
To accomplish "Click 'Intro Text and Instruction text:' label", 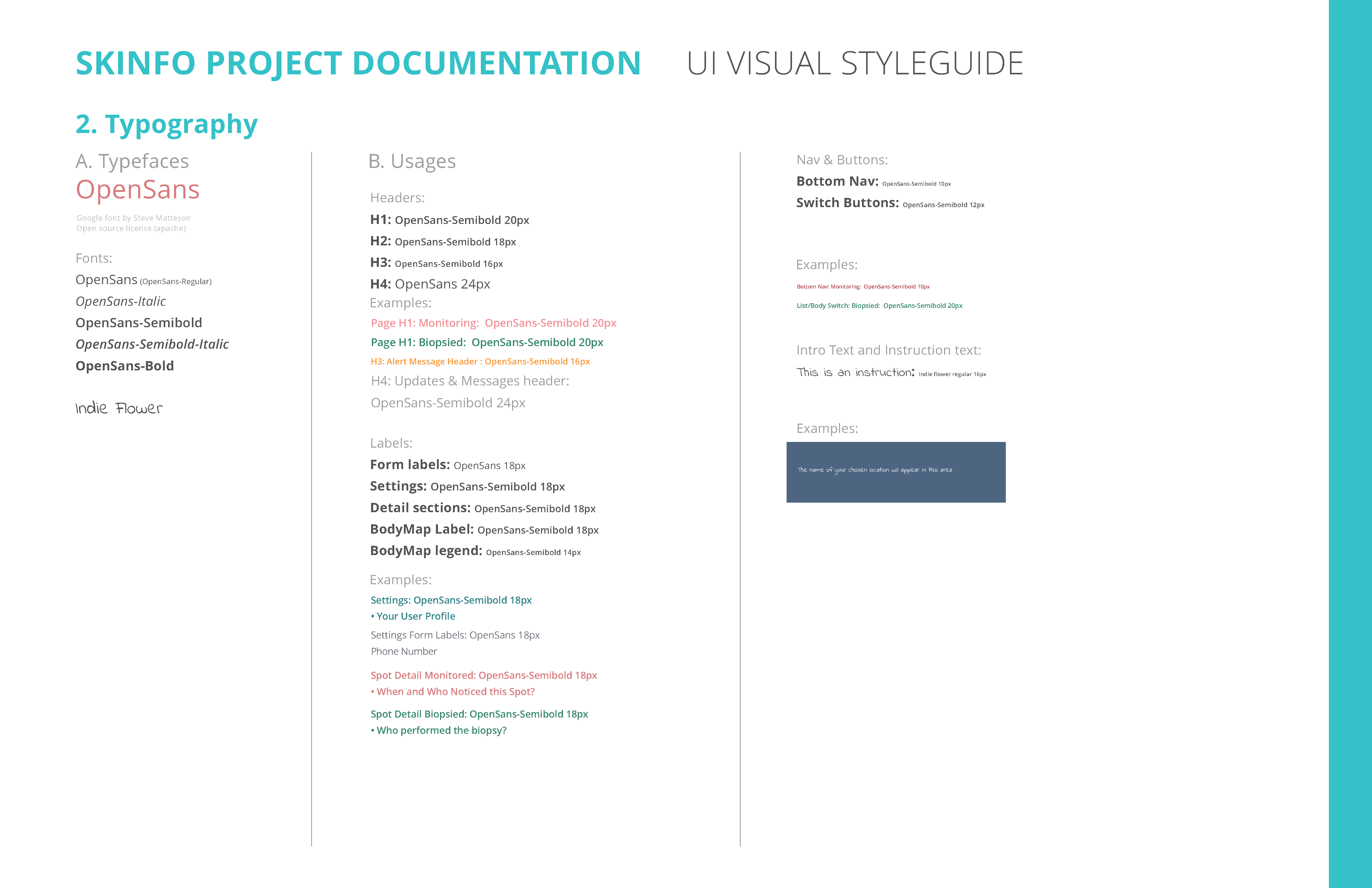I will [x=888, y=350].
